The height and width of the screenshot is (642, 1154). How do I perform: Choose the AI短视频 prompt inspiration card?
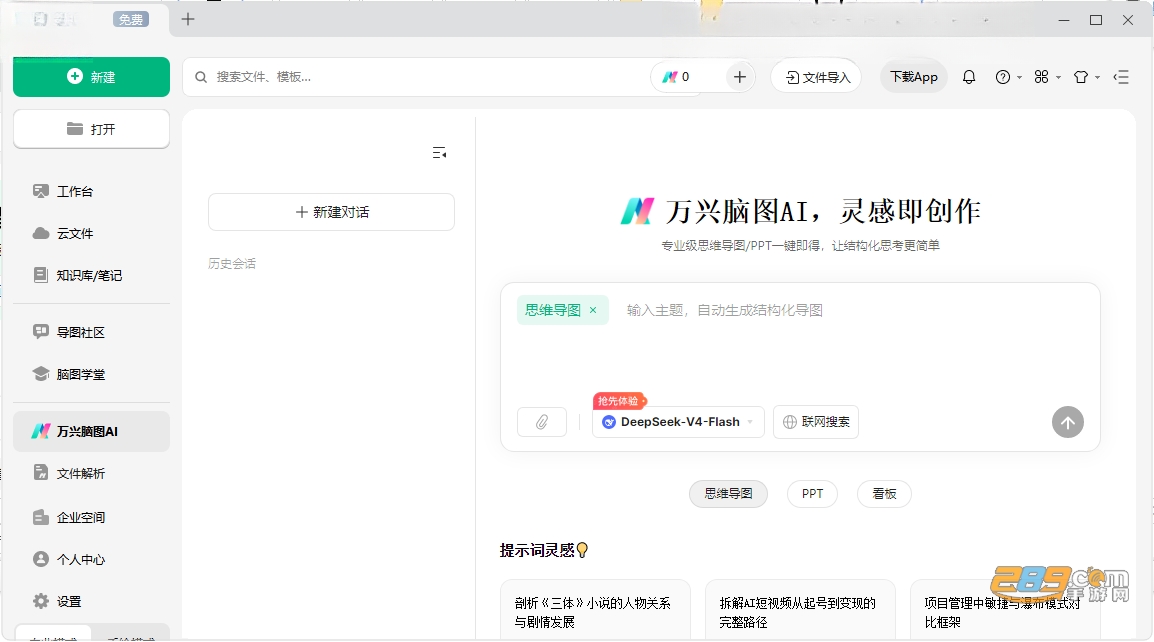(x=800, y=610)
